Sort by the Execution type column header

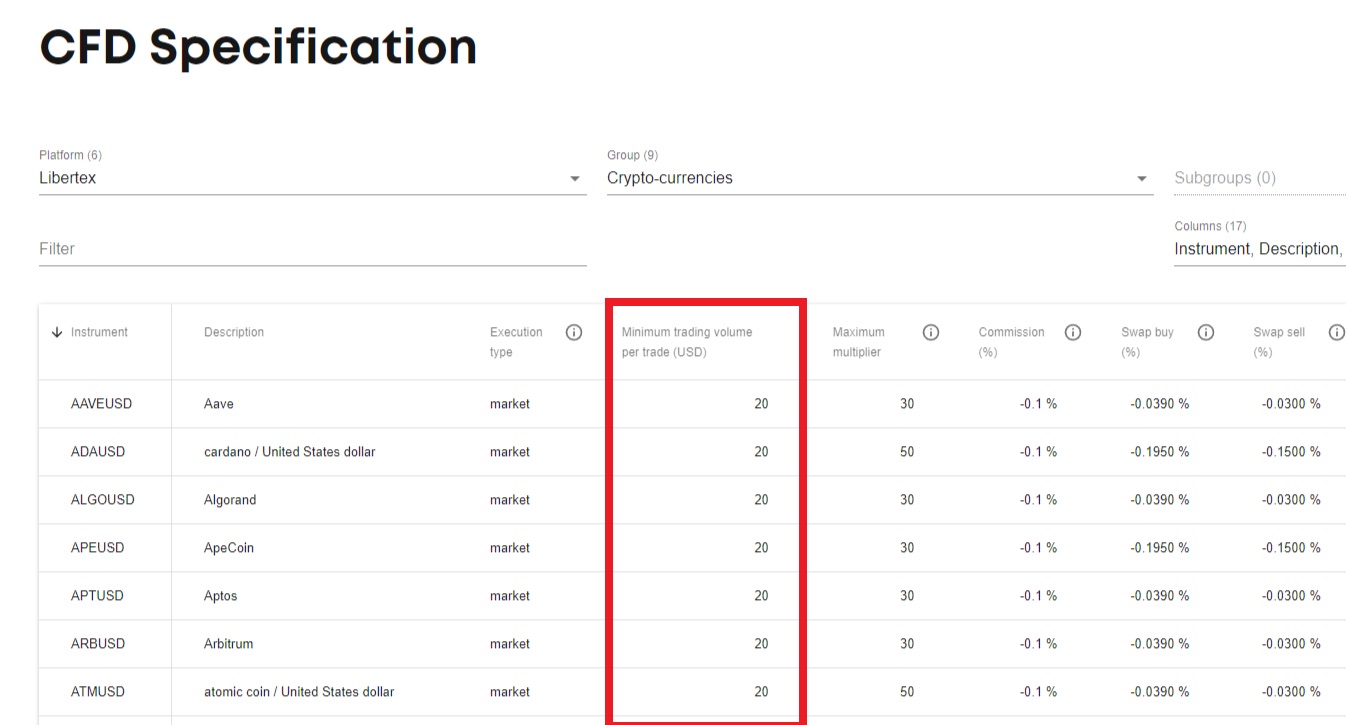516,342
